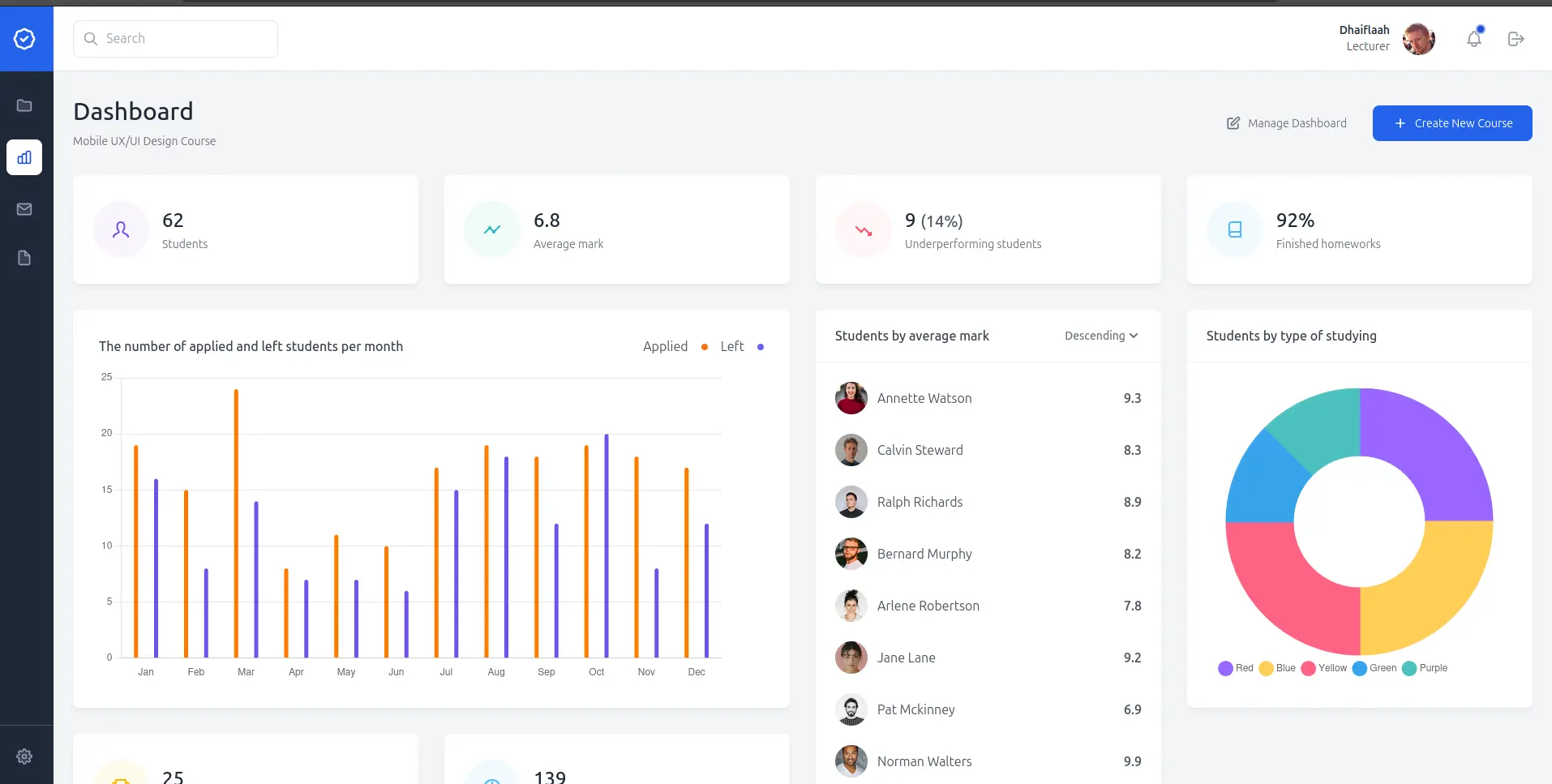Toggle Blue legend entry in donut chart
Image resolution: width=1552 pixels, height=784 pixels.
1277,668
